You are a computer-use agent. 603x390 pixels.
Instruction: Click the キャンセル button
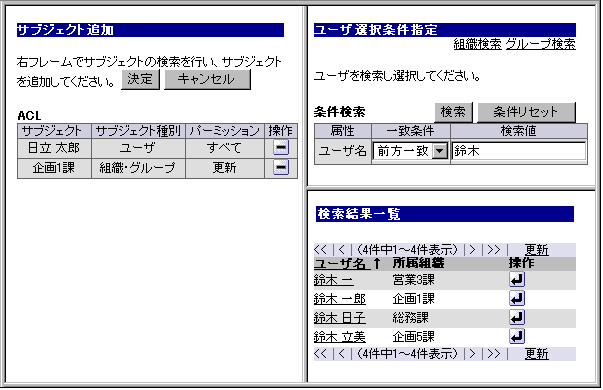click(207, 79)
